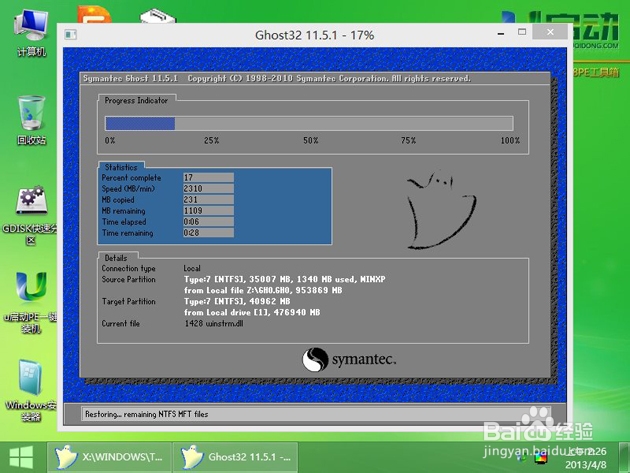Open the Recycle Bin desktop icon
Screen dimensions: 630x473
(31, 120)
